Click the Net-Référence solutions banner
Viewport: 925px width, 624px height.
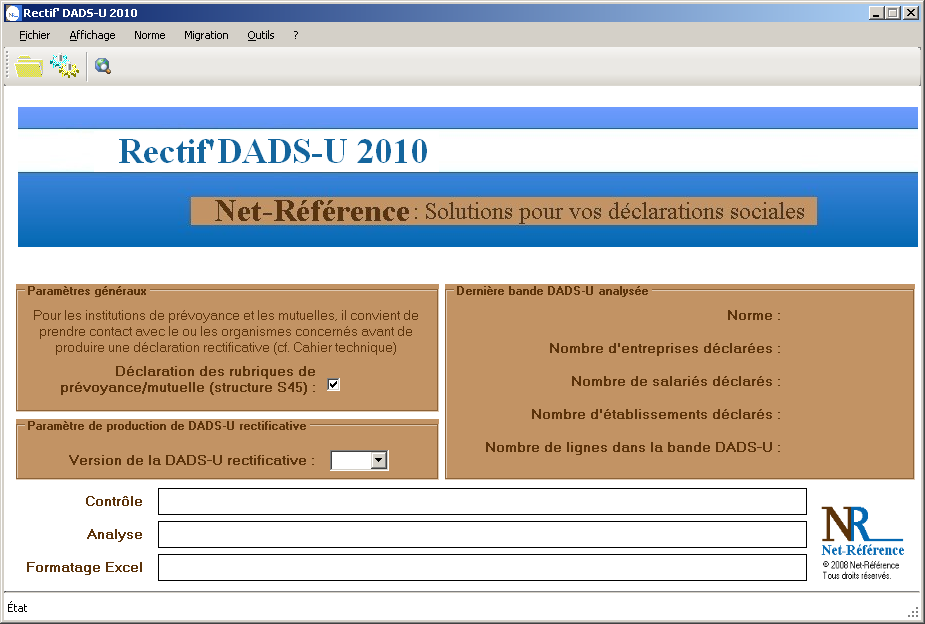(504, 211)
